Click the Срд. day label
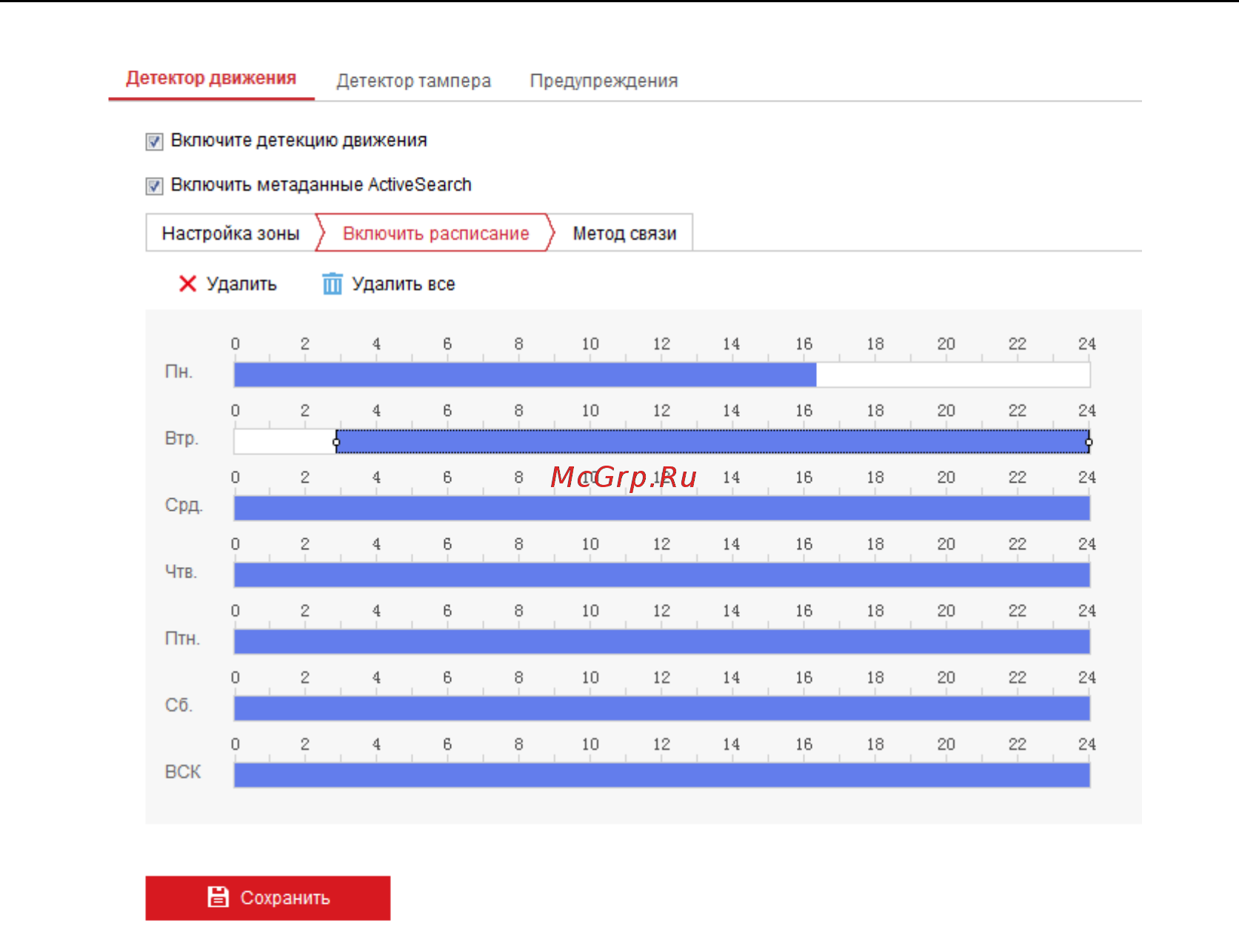This screenshot has height=952, width=1239. [184, 505]
